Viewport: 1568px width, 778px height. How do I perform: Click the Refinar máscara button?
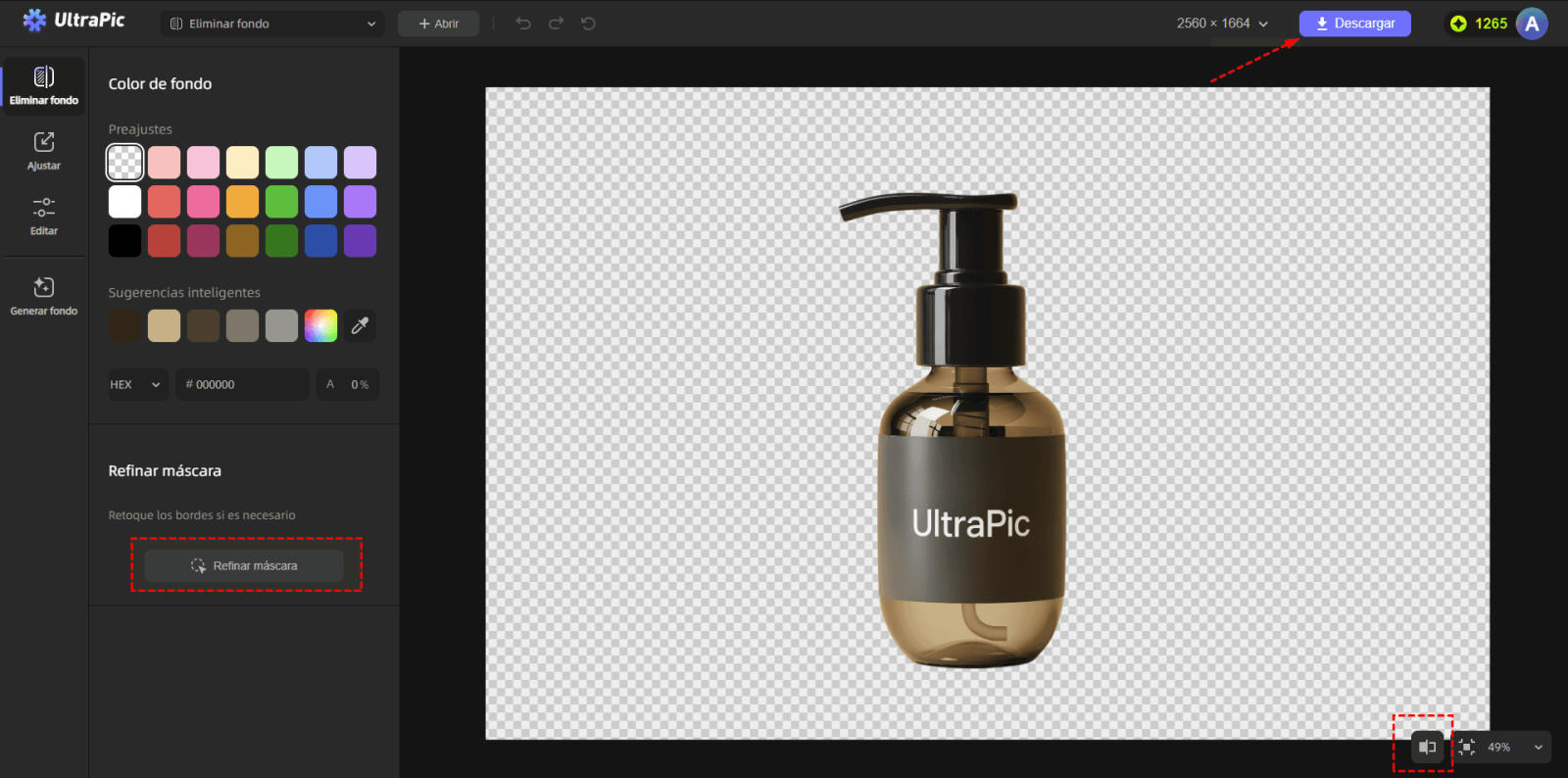click(244, 565)
